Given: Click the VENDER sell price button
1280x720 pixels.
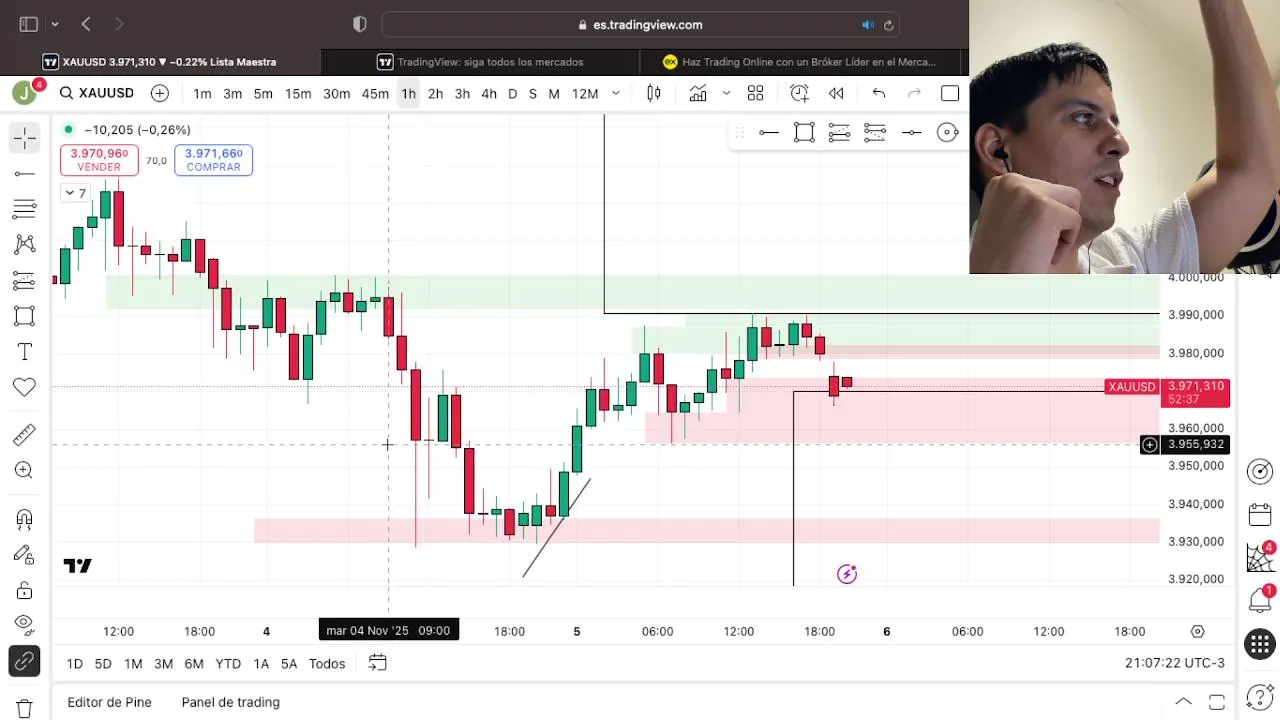Looking at the screenshot, I should click(x=99, y=160).
